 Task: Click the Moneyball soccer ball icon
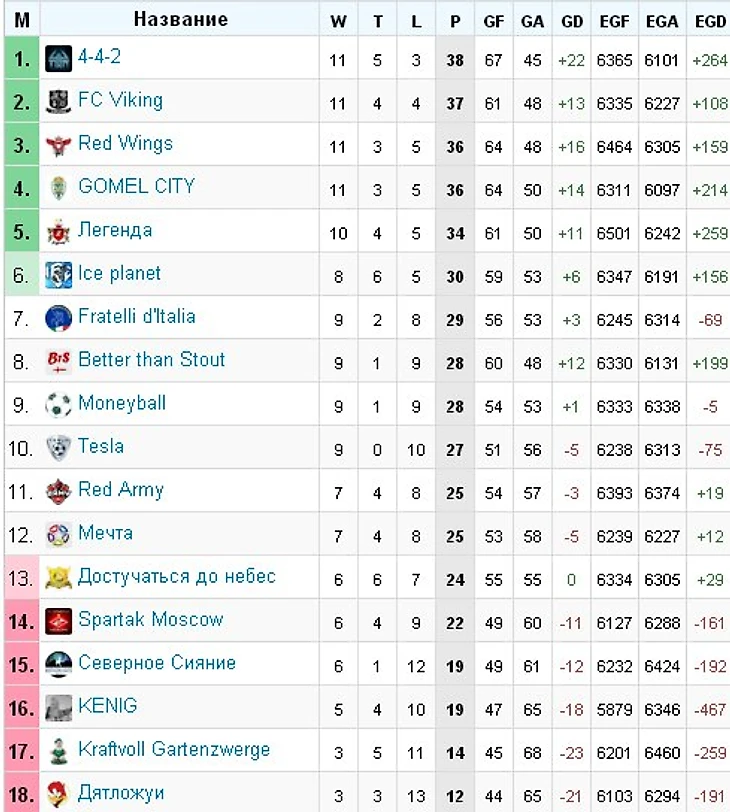point(58,404)
